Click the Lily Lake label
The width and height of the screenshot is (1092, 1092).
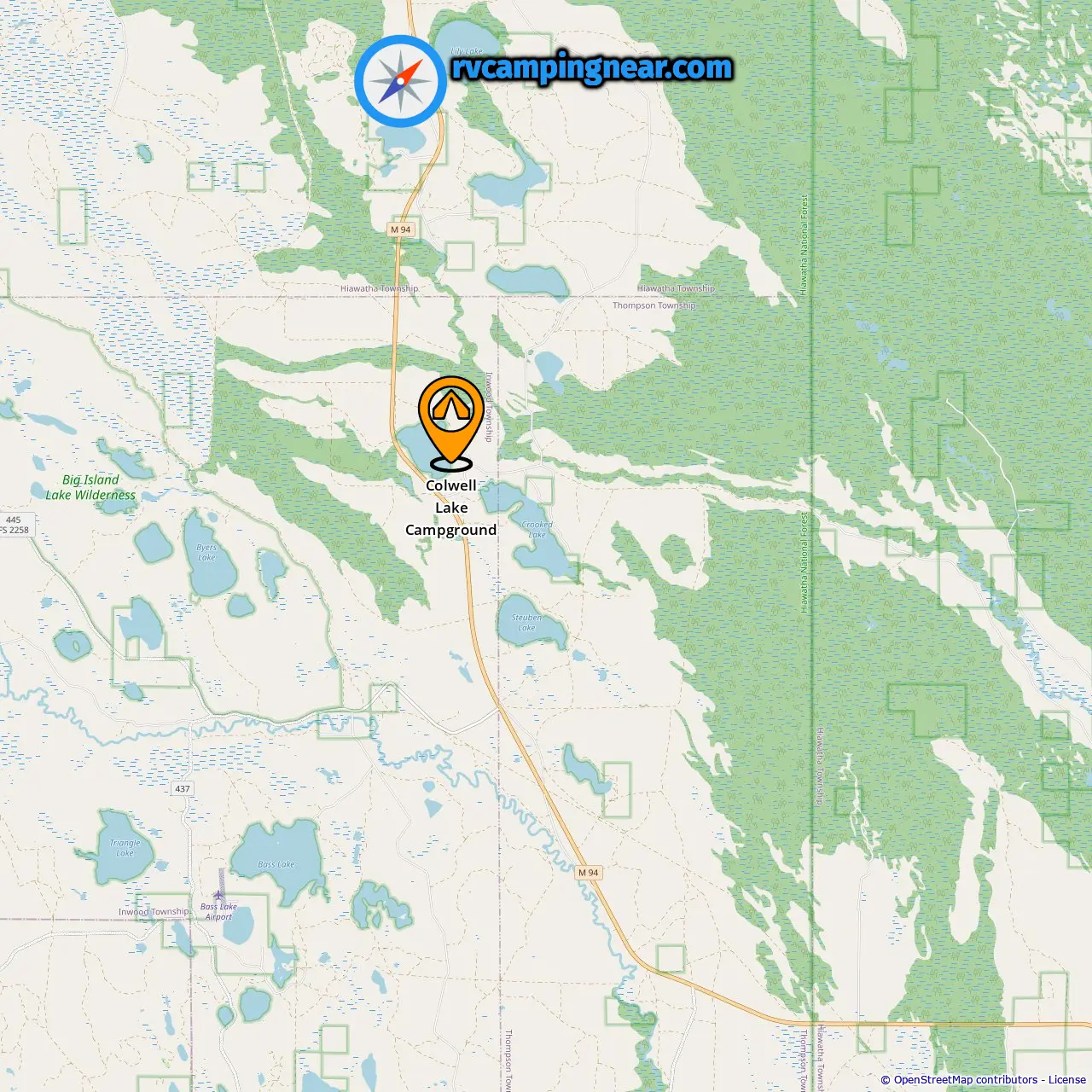(x=467, y=51)
